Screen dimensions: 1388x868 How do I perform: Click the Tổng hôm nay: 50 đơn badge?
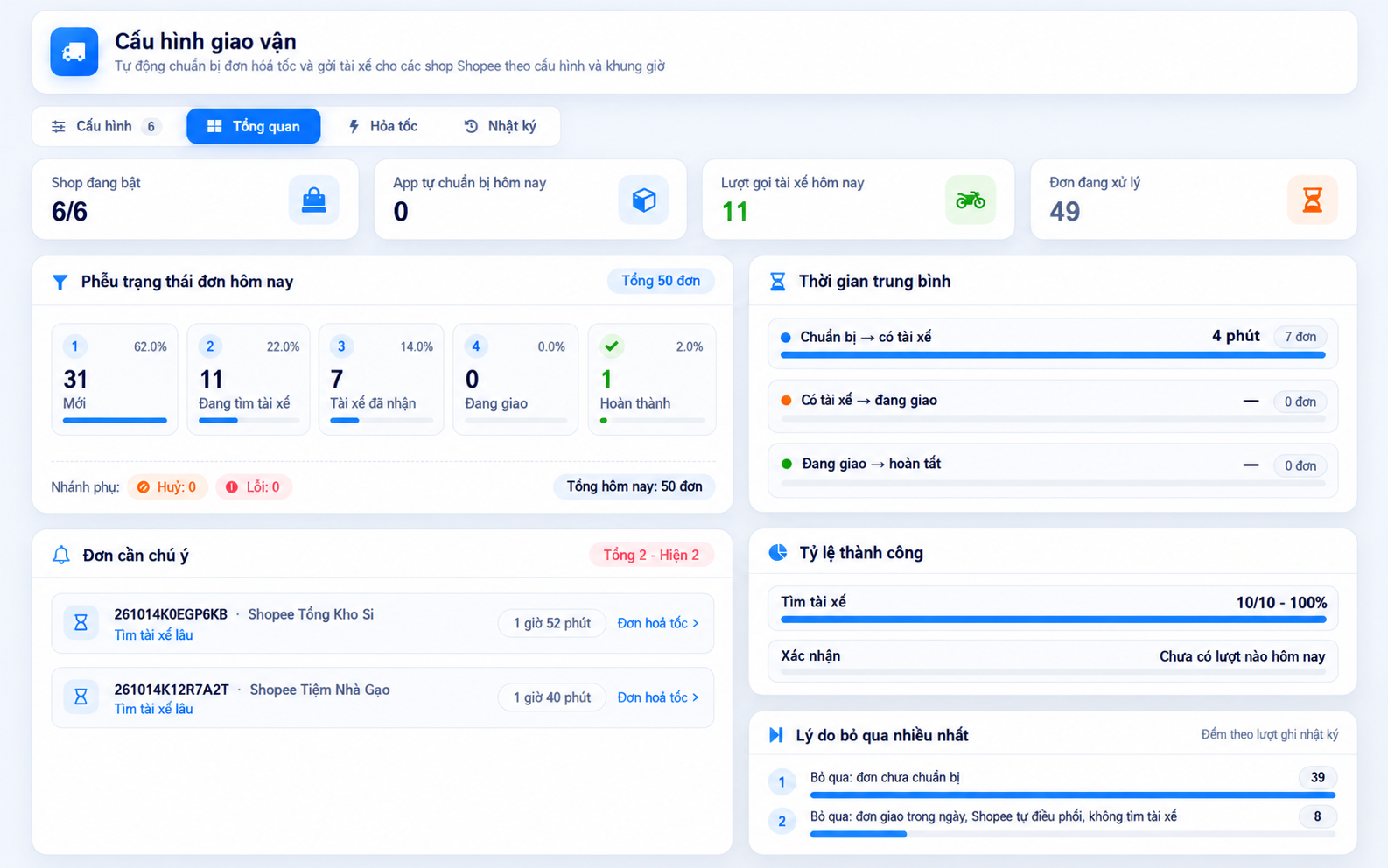click(634, 486)
